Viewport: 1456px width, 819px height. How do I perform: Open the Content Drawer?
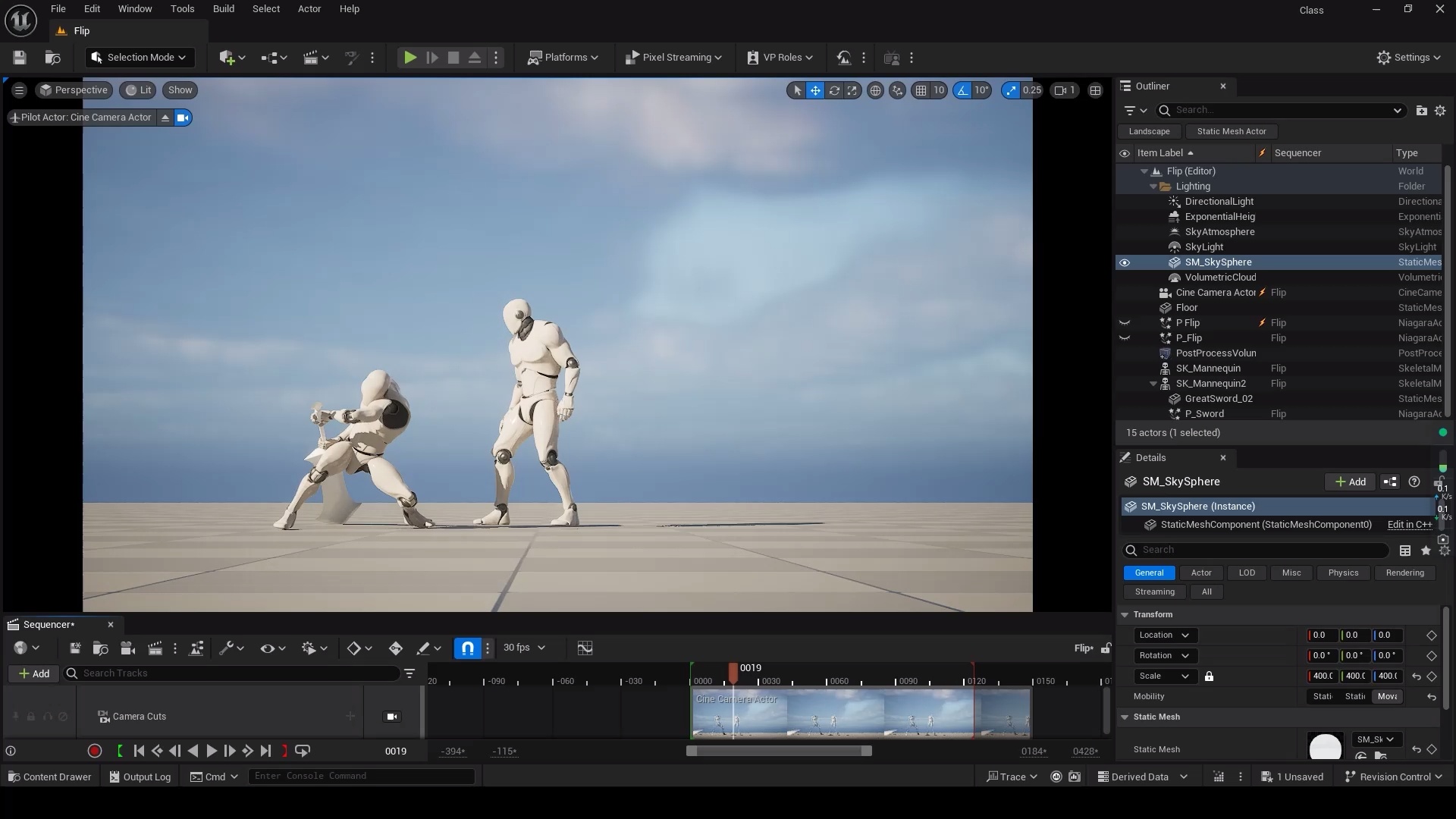pos(49,776)
